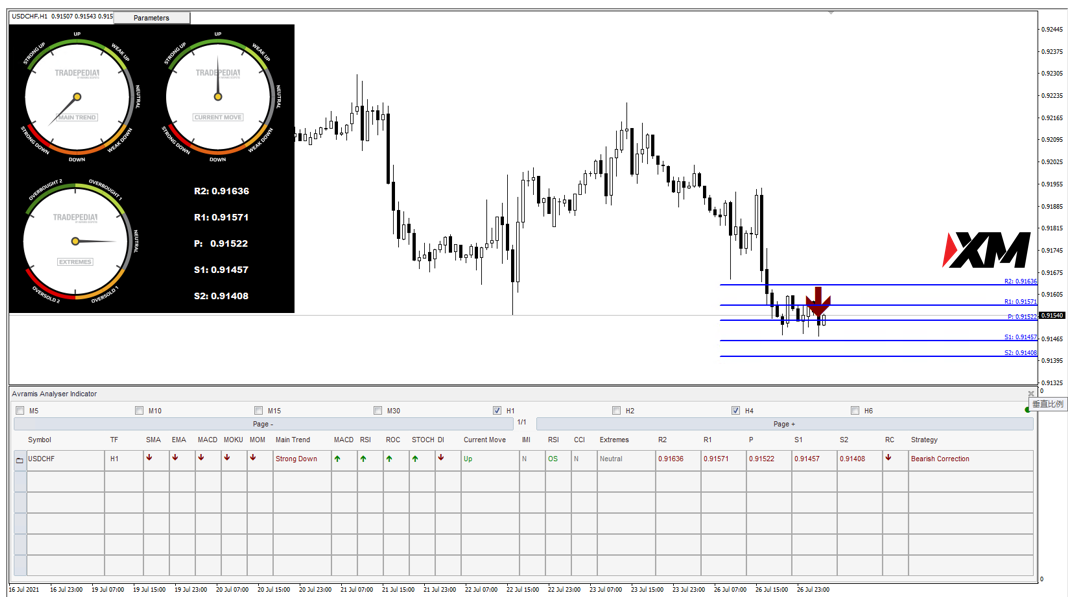Click the XM logo on chart

pos(986,250)
